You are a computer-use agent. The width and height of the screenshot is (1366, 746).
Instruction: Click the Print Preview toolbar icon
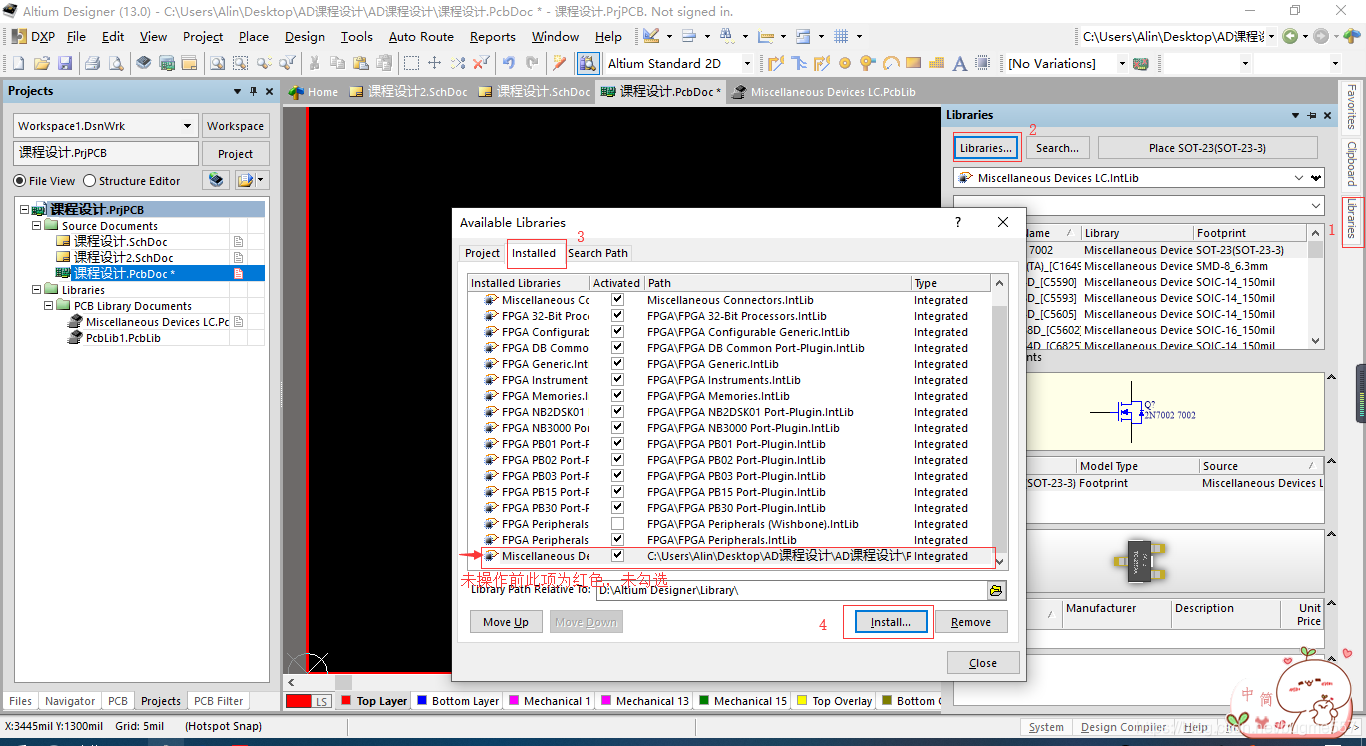(x=116, y=63)
